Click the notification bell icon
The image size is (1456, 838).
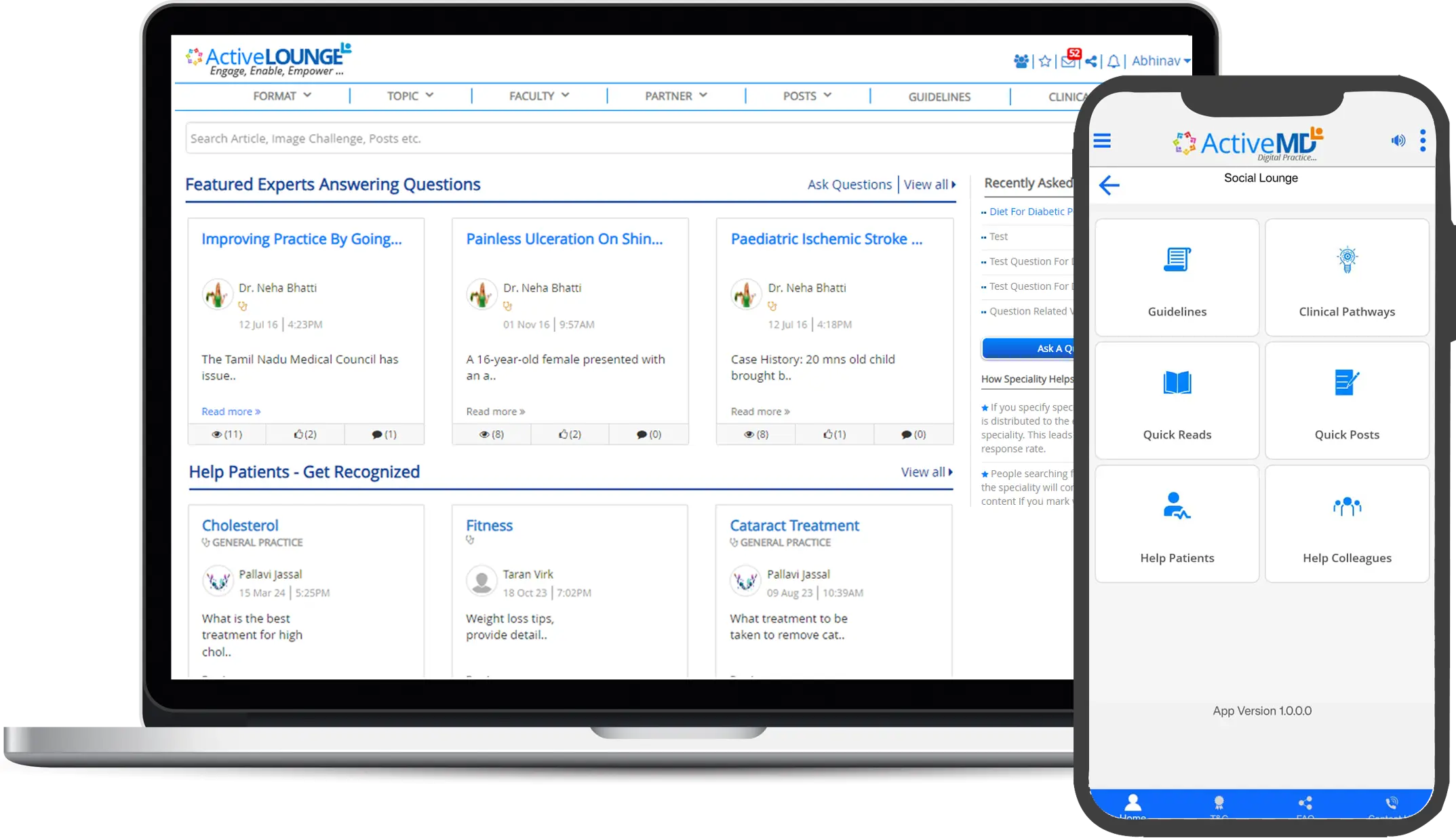point(1114,61)
